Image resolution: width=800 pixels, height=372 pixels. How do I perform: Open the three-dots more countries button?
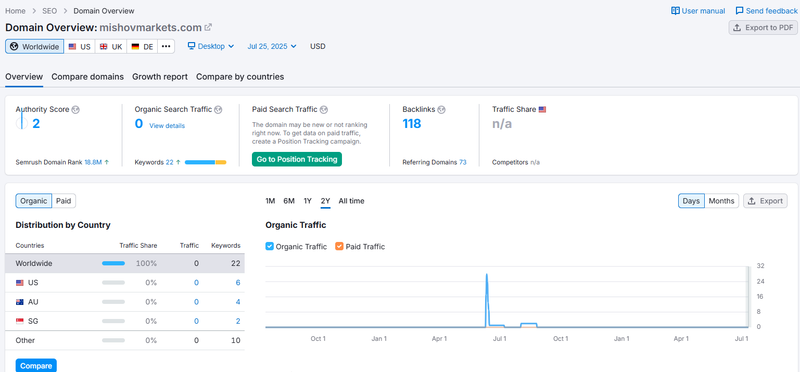point(165,46)
